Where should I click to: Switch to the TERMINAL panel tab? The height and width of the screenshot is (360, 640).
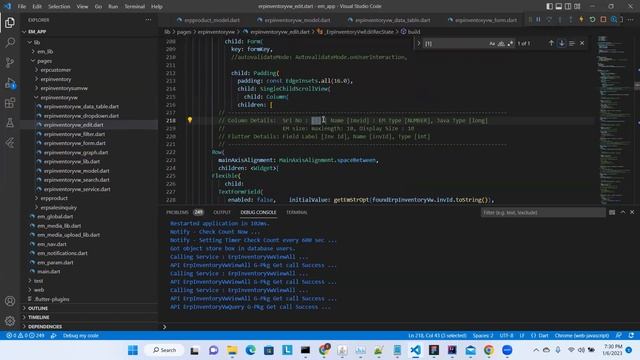[297, 212]
